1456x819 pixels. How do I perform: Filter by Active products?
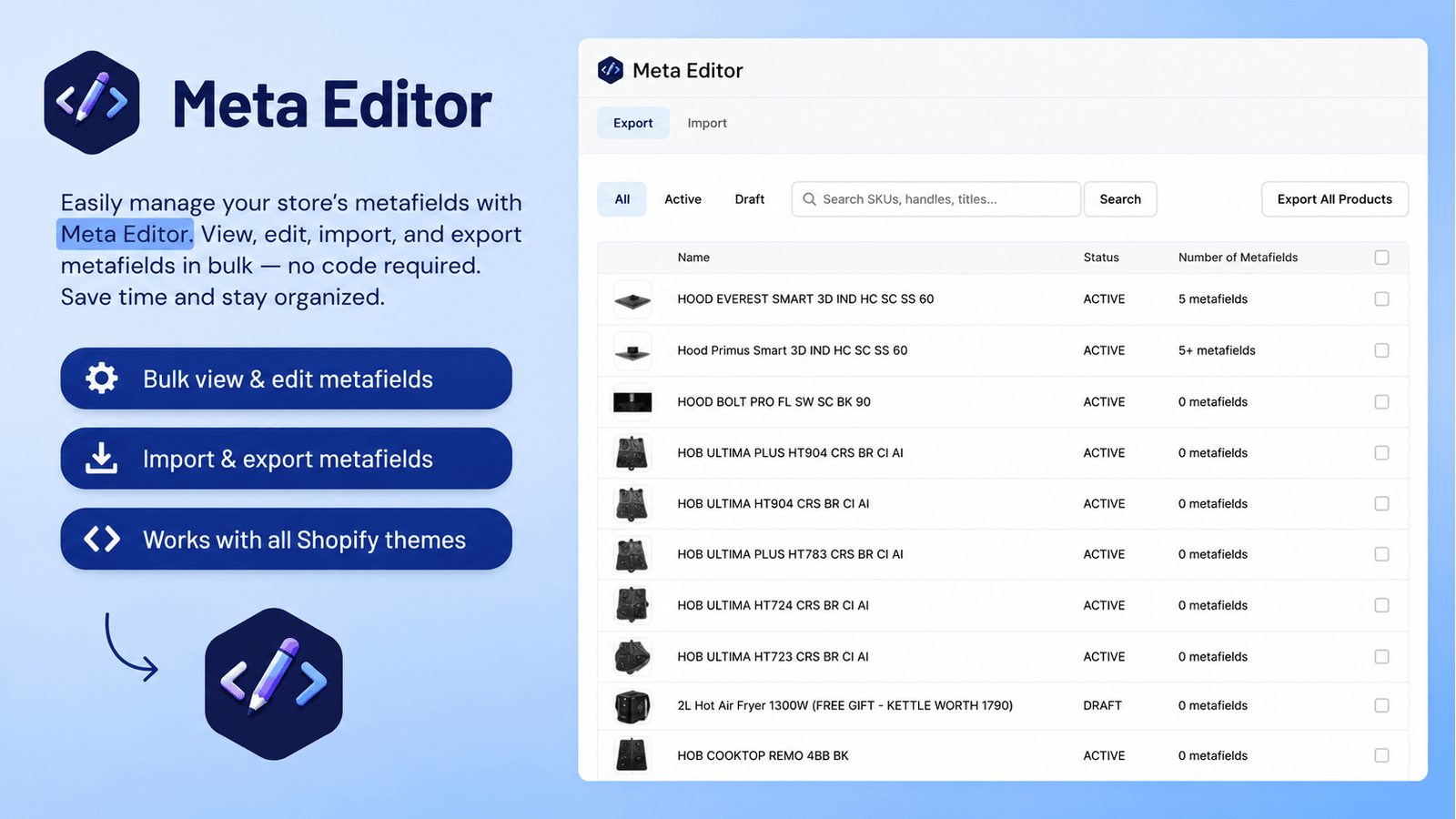[682, 199]
